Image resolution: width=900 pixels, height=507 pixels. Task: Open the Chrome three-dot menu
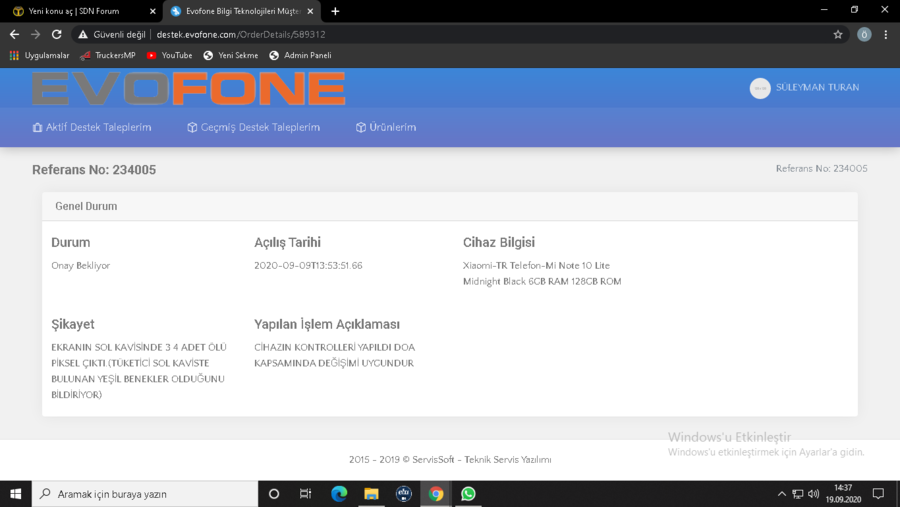click(886, 34)
